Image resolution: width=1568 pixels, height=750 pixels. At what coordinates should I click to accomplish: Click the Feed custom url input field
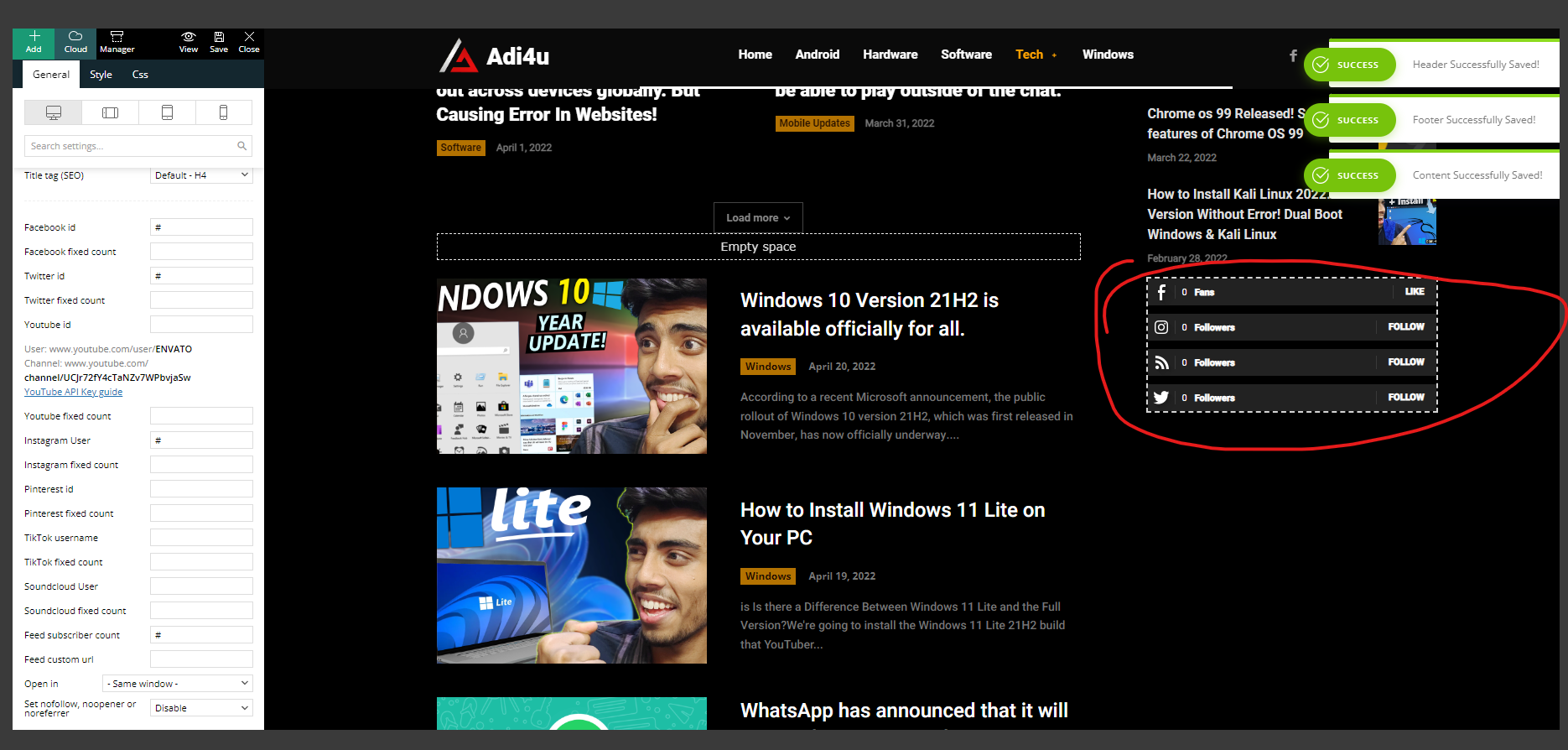201,659
